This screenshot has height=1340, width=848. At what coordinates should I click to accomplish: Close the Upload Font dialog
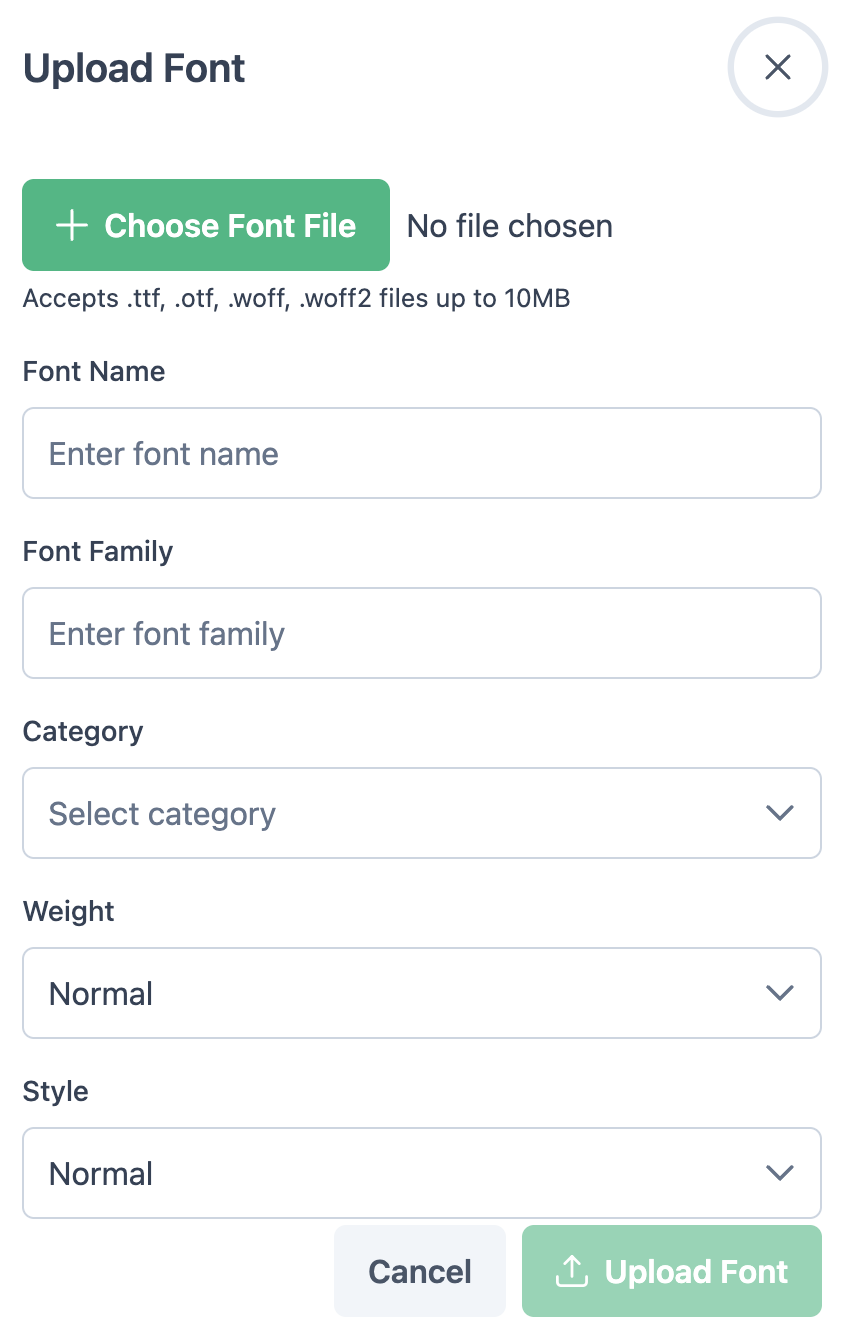[777, 67]
